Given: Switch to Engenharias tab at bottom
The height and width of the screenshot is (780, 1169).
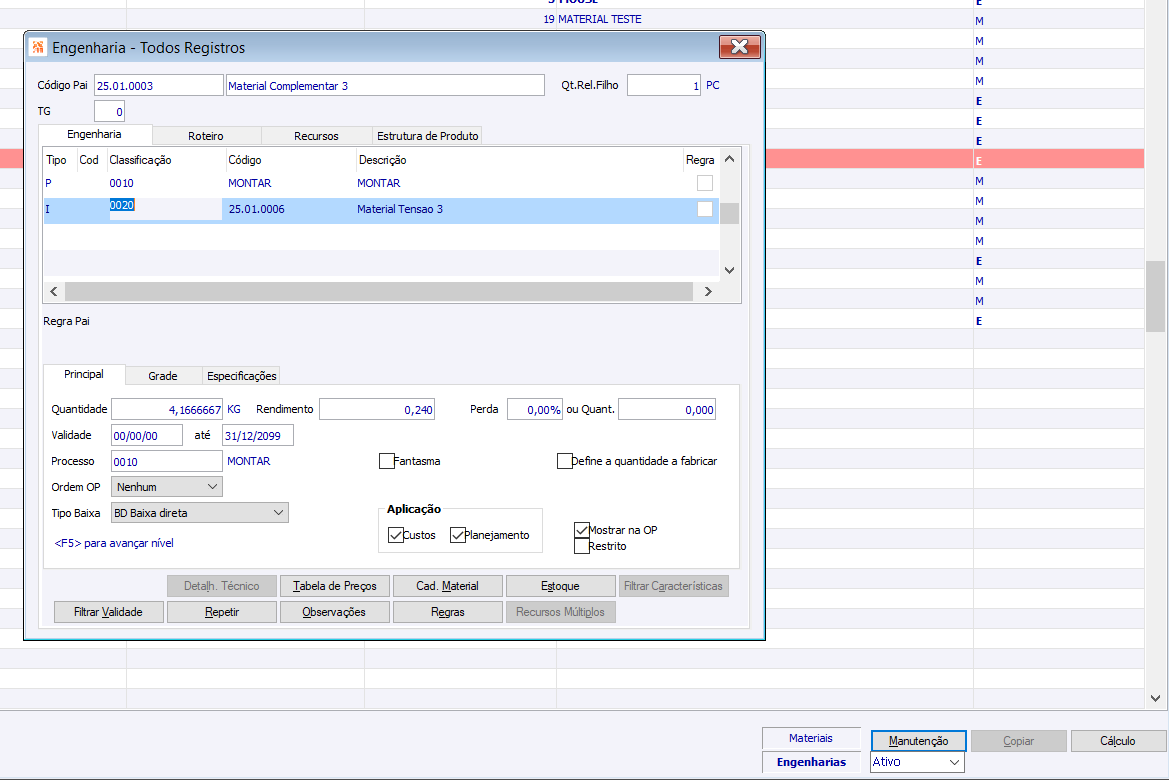Looking at the screenshot, I should 811,762.
